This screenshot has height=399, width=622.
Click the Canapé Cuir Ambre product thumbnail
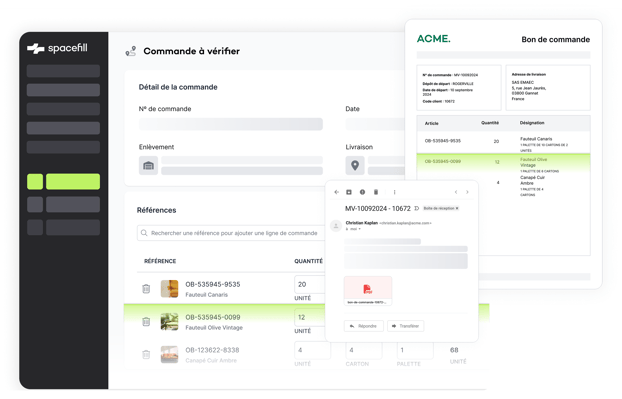169,355
